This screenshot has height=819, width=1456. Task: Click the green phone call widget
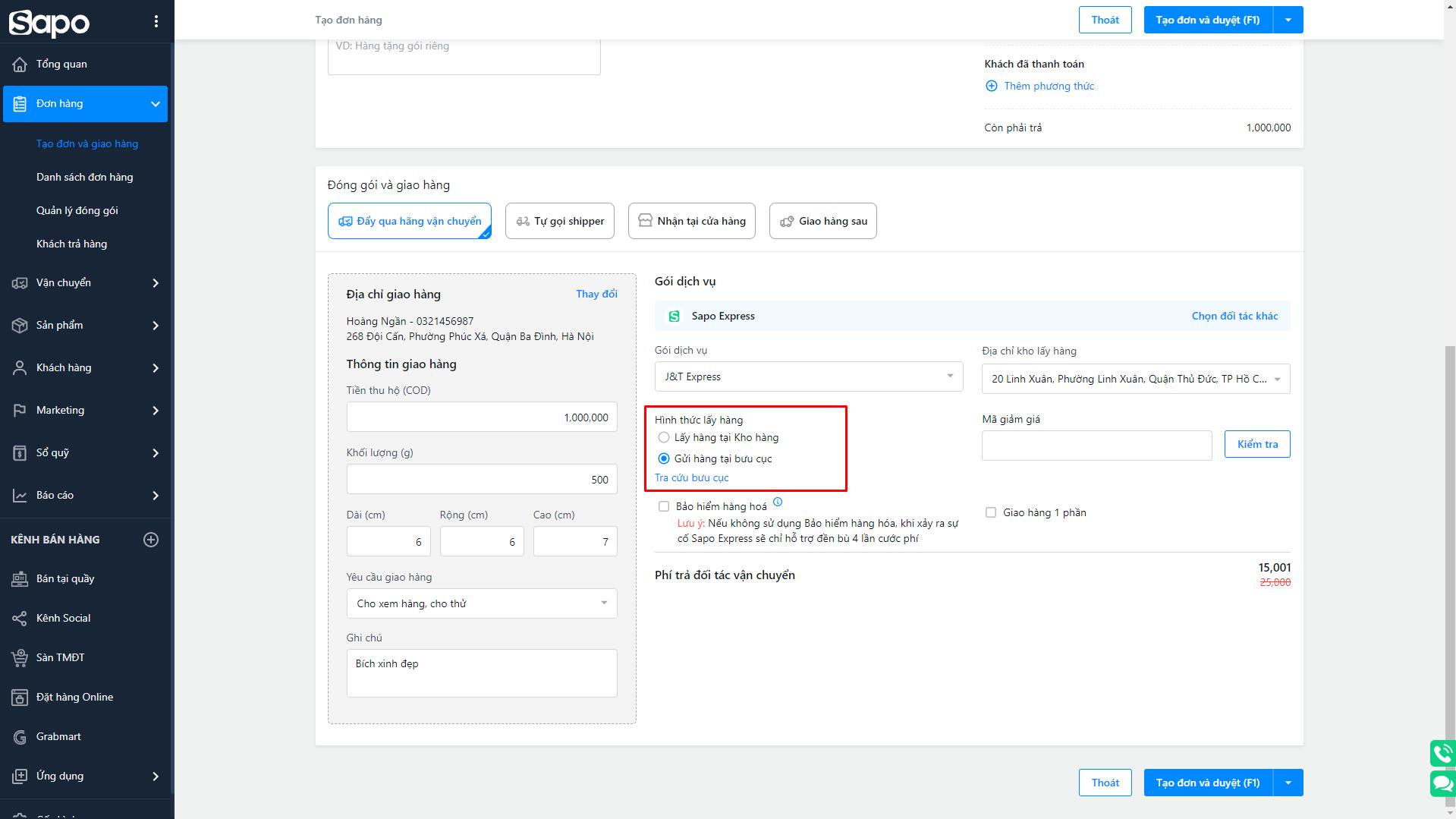1442,753
